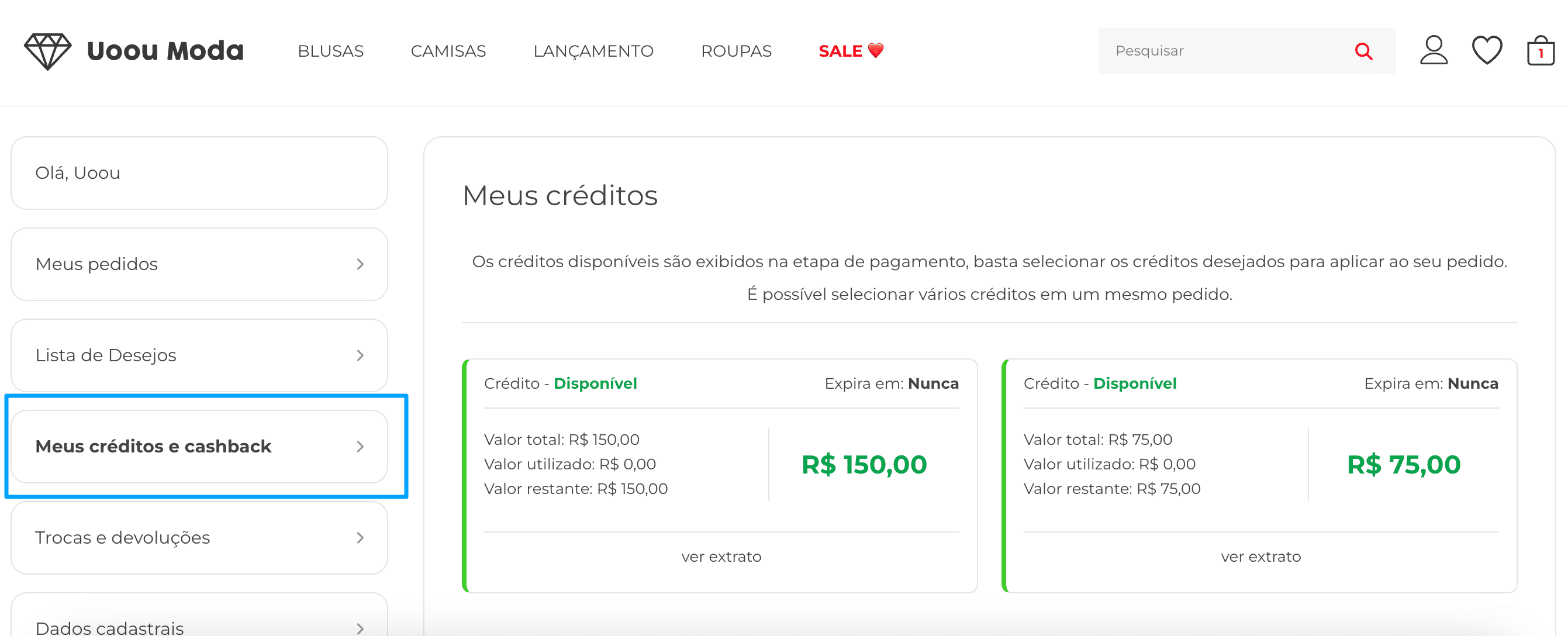
Task: Select the CAMISAS navigation item
Action: pos(448,51)
